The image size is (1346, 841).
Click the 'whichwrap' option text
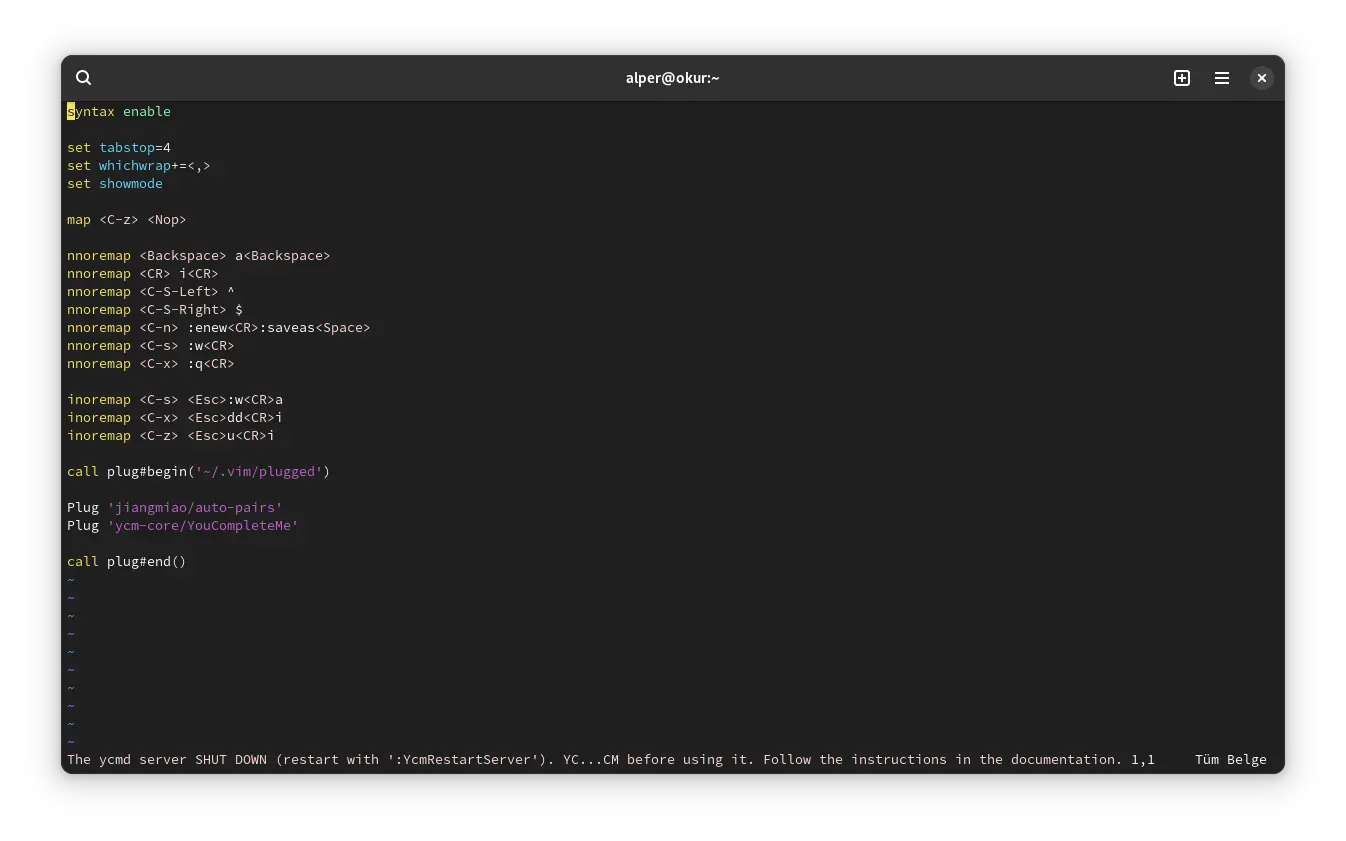(x=135, y=165)
